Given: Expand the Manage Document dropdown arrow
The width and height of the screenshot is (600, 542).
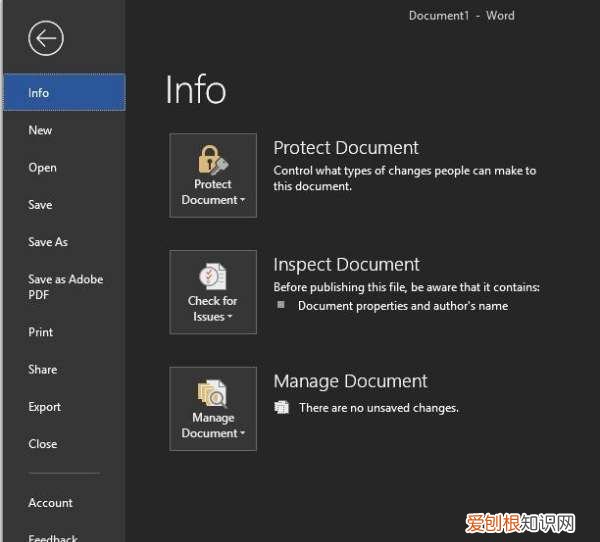Looking at the screenshot, I should pos(241,434).
